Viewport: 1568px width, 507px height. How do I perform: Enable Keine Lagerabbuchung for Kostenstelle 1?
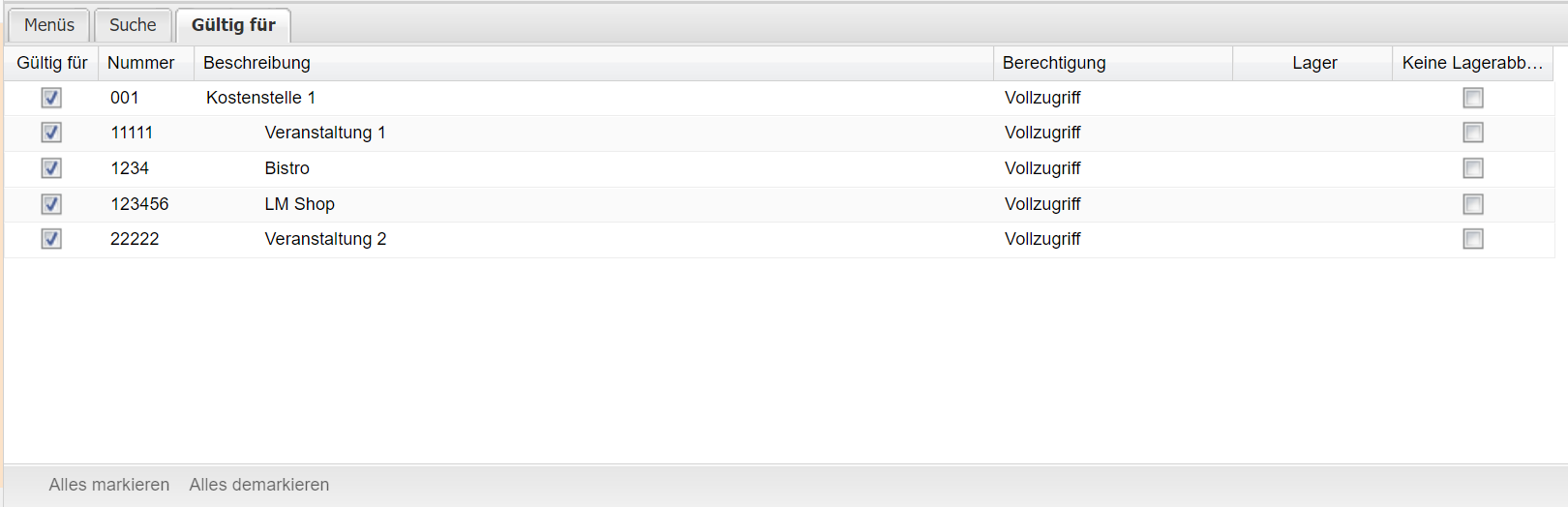[x=1473, y=98]
